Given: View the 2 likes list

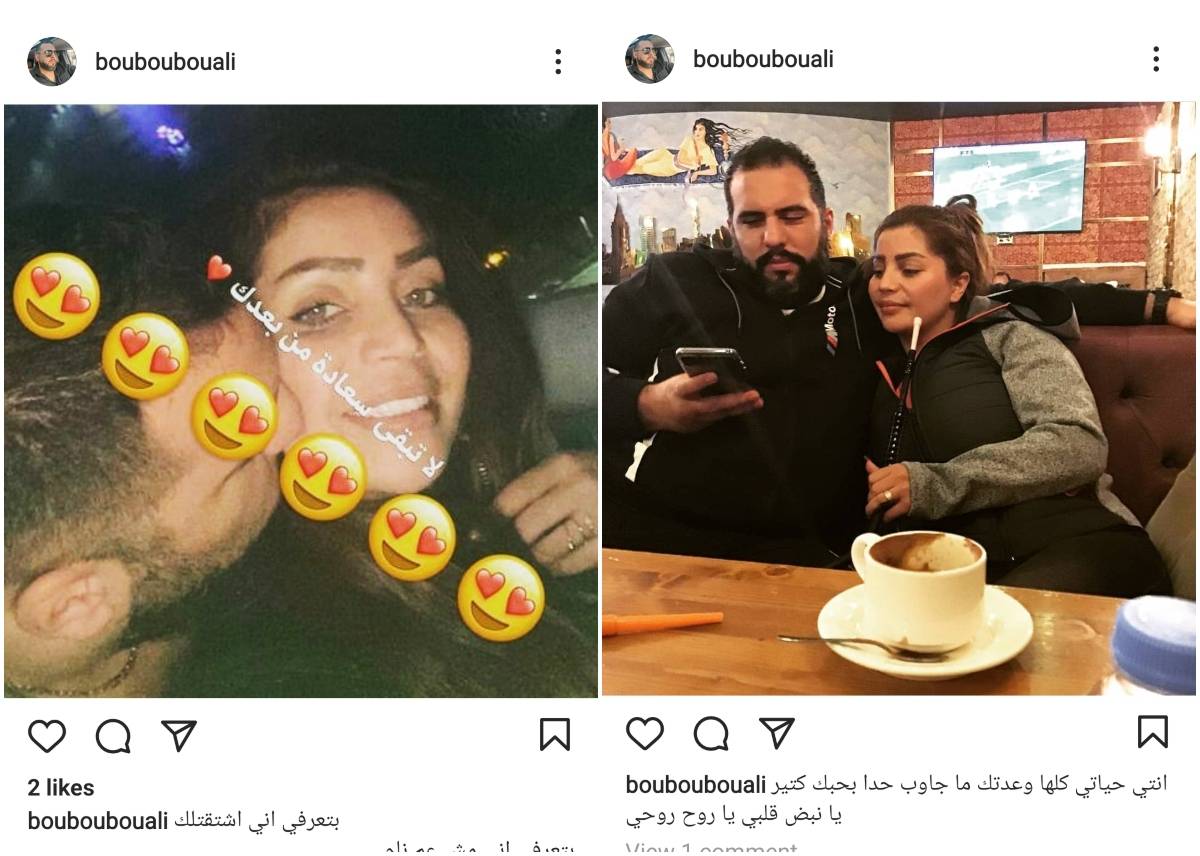Looking at the screenshot, I should click(x=61, y=788).
